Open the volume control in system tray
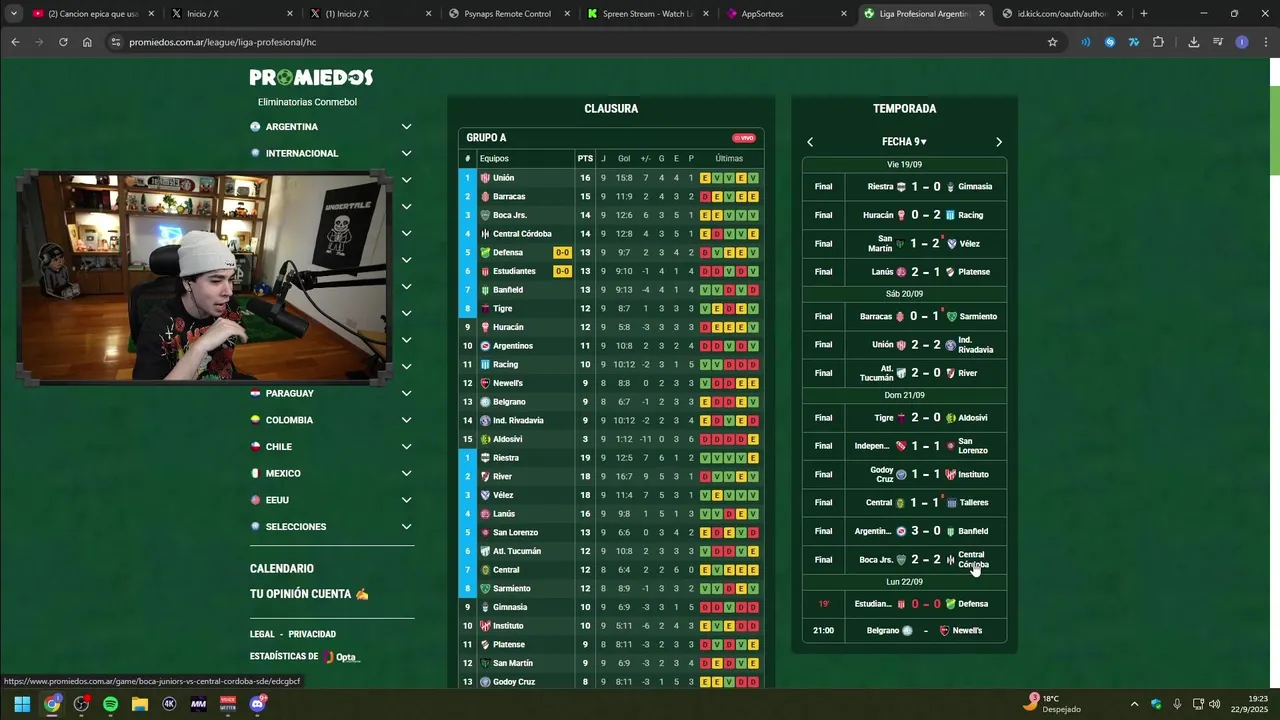The height and width of the screenshot is (720, 1280). click(x=1214, y=704)
